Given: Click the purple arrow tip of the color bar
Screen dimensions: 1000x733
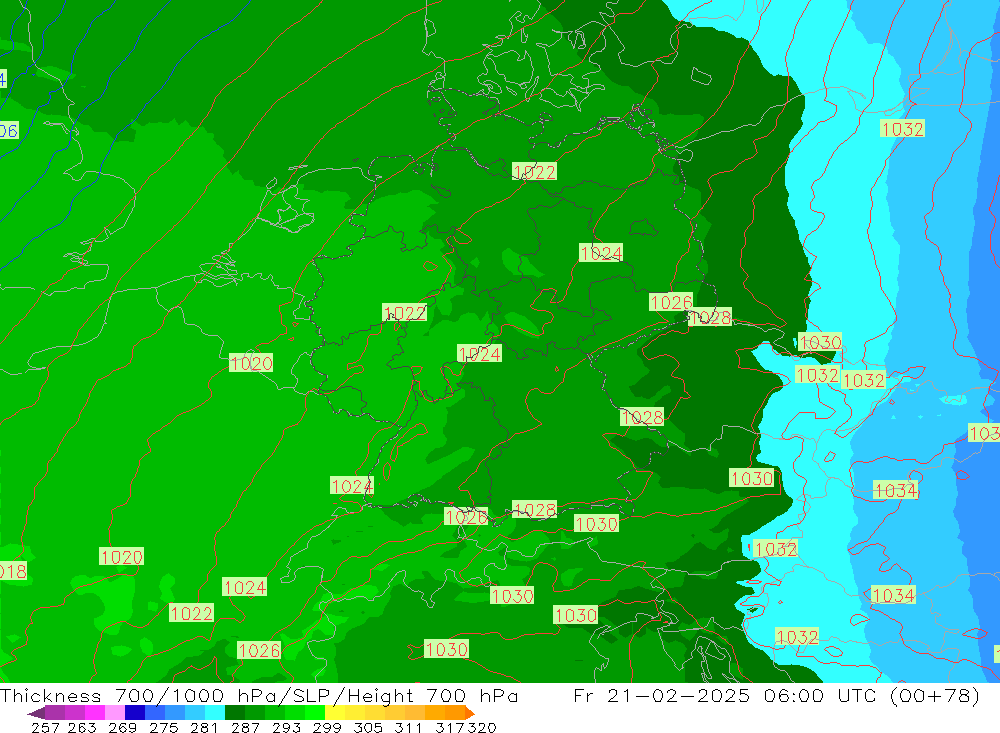Looking at the screenshot, I should [x=36, y=713].
